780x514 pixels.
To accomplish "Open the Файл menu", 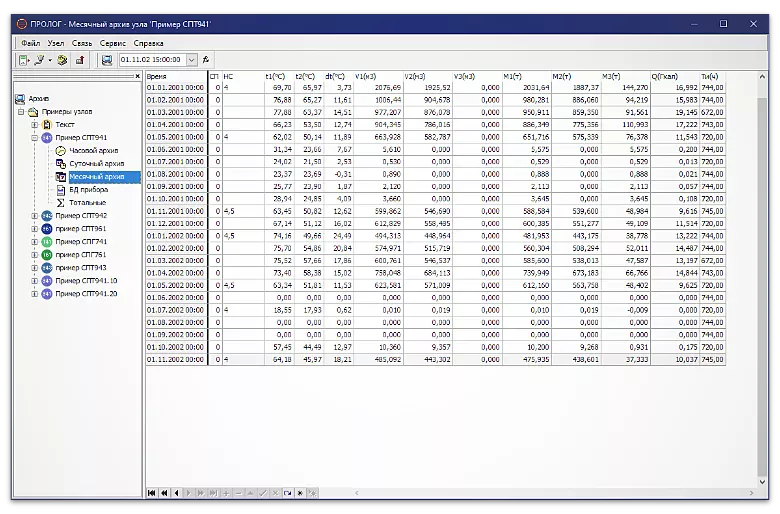I will click(x=30, y=43).
